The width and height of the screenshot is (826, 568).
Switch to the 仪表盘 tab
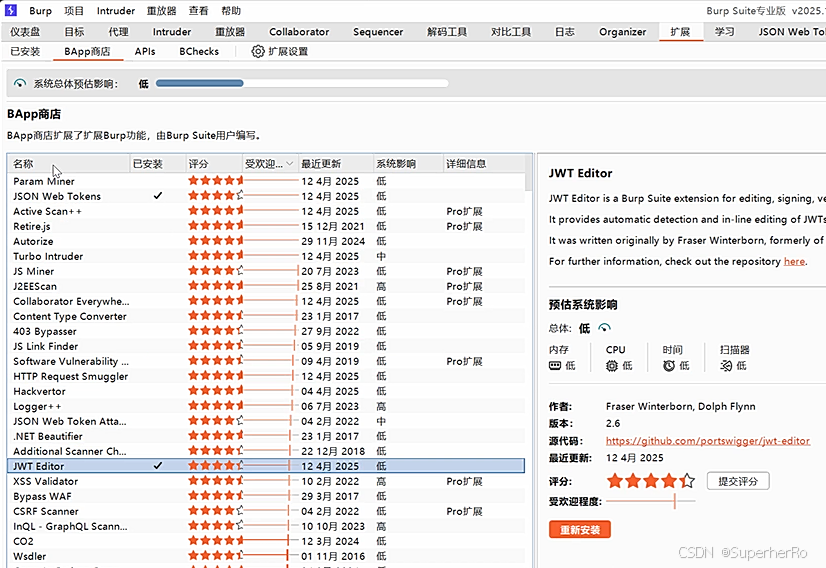25,32
